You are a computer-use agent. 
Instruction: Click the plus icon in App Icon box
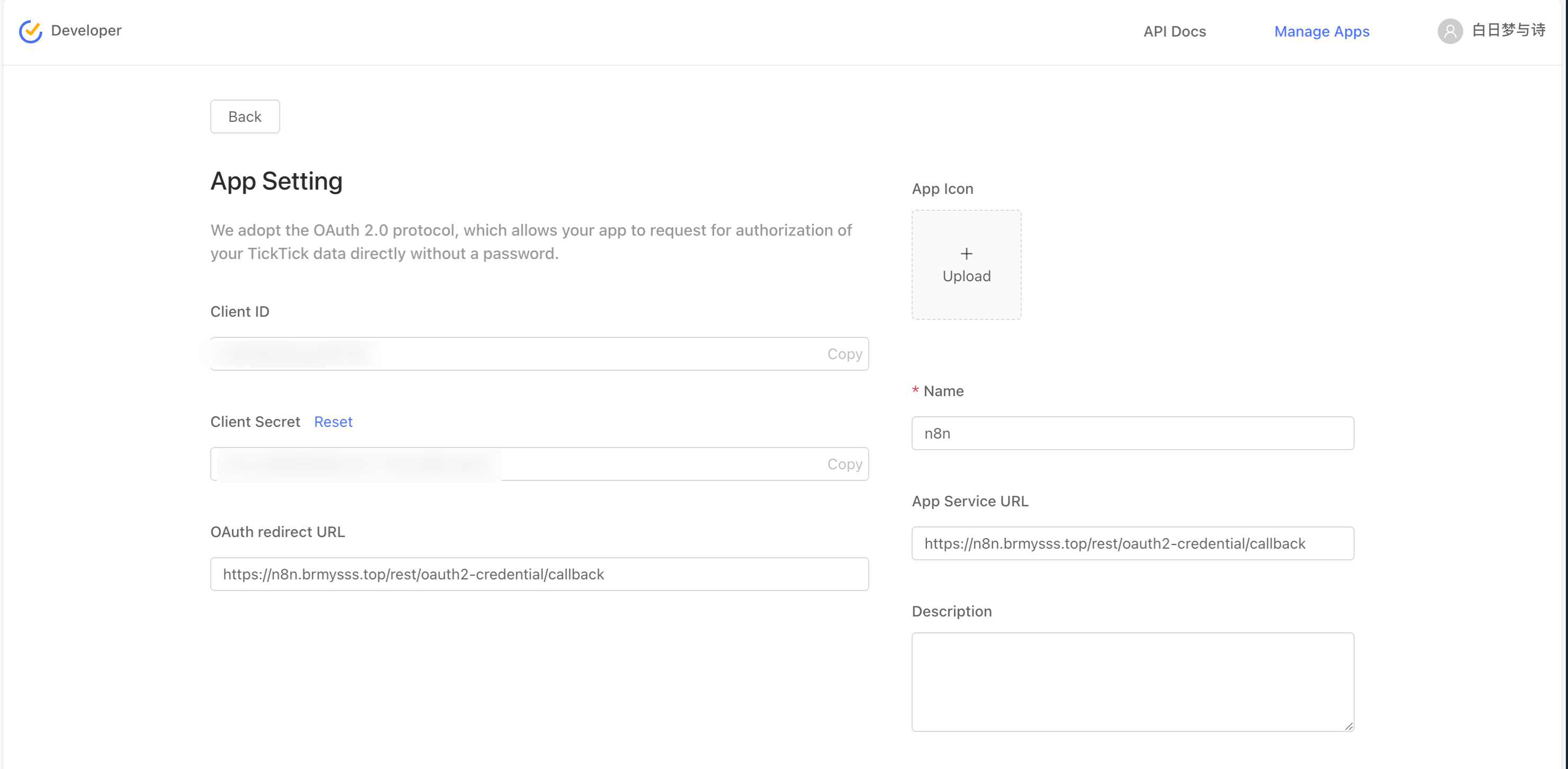point(966,253)
